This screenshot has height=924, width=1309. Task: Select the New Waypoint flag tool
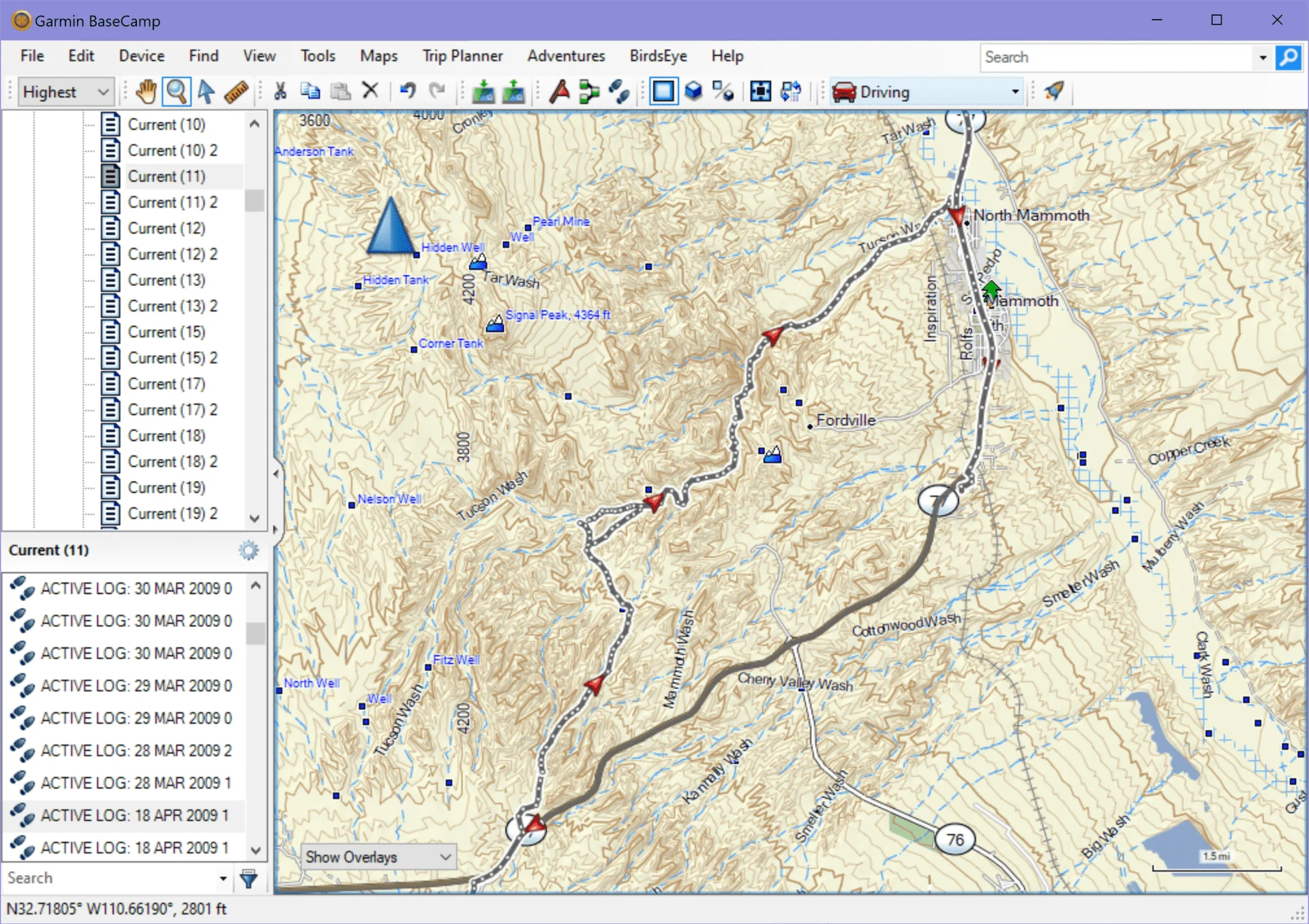tap(560, 91)
